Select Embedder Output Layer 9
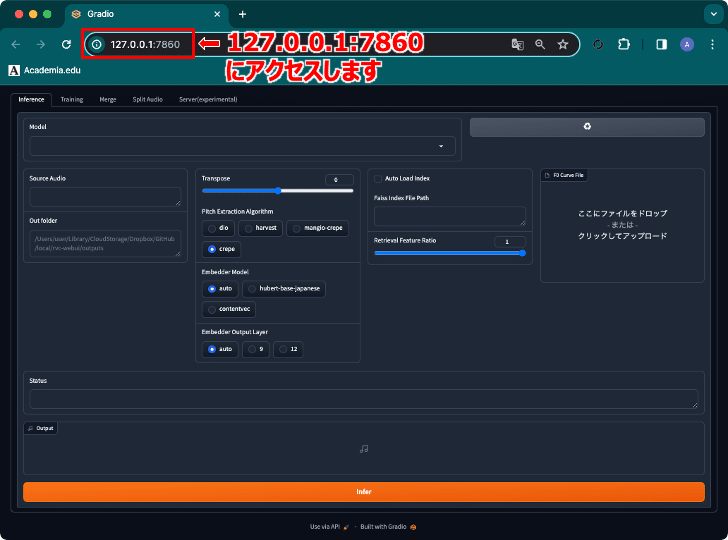This screenshot has height=540, width=728. coord(256,349)
